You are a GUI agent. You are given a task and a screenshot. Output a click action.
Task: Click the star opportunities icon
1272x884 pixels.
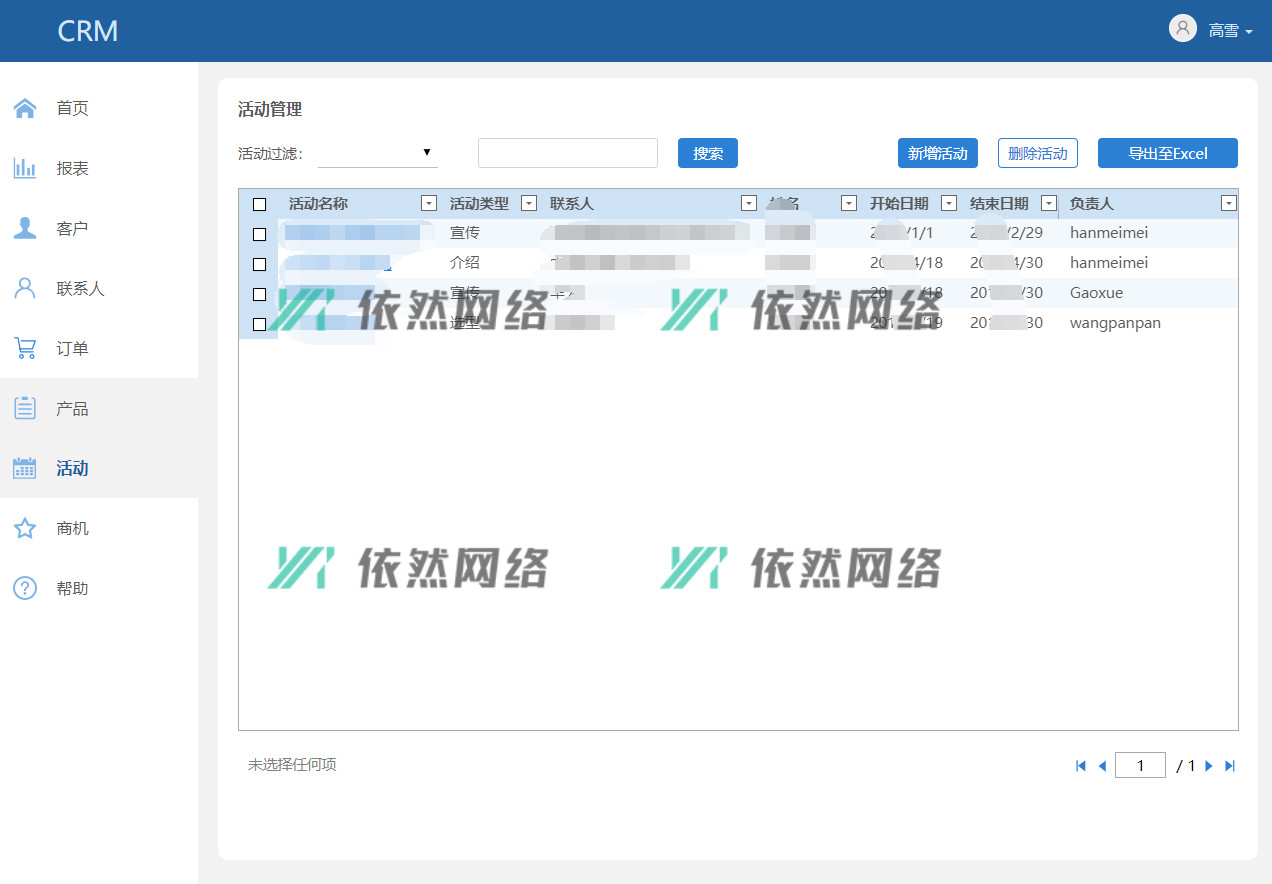tap(25, 528)
